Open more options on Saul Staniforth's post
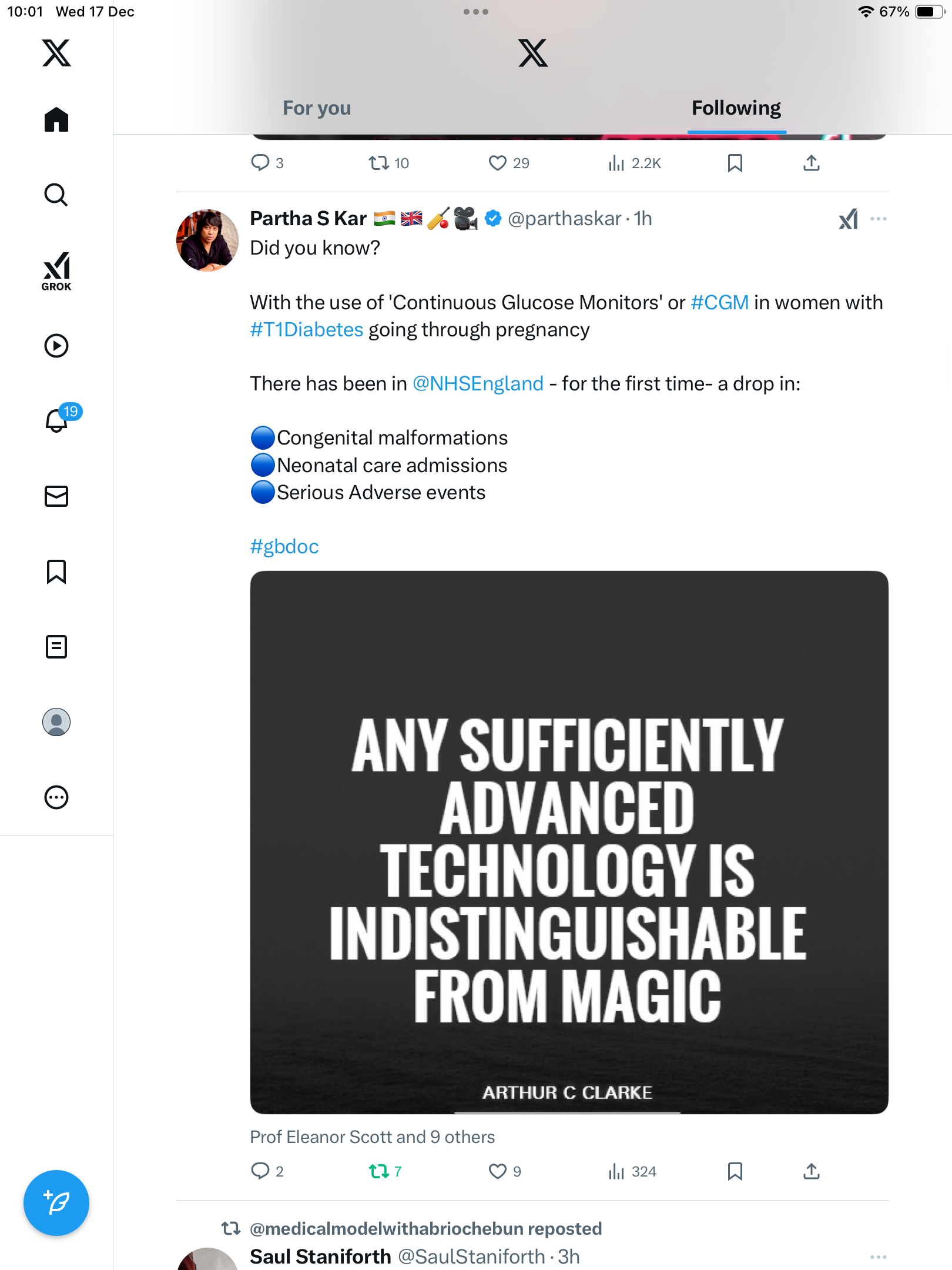The width and height of the screenshot is (952, 1270). pos(879,1257)
